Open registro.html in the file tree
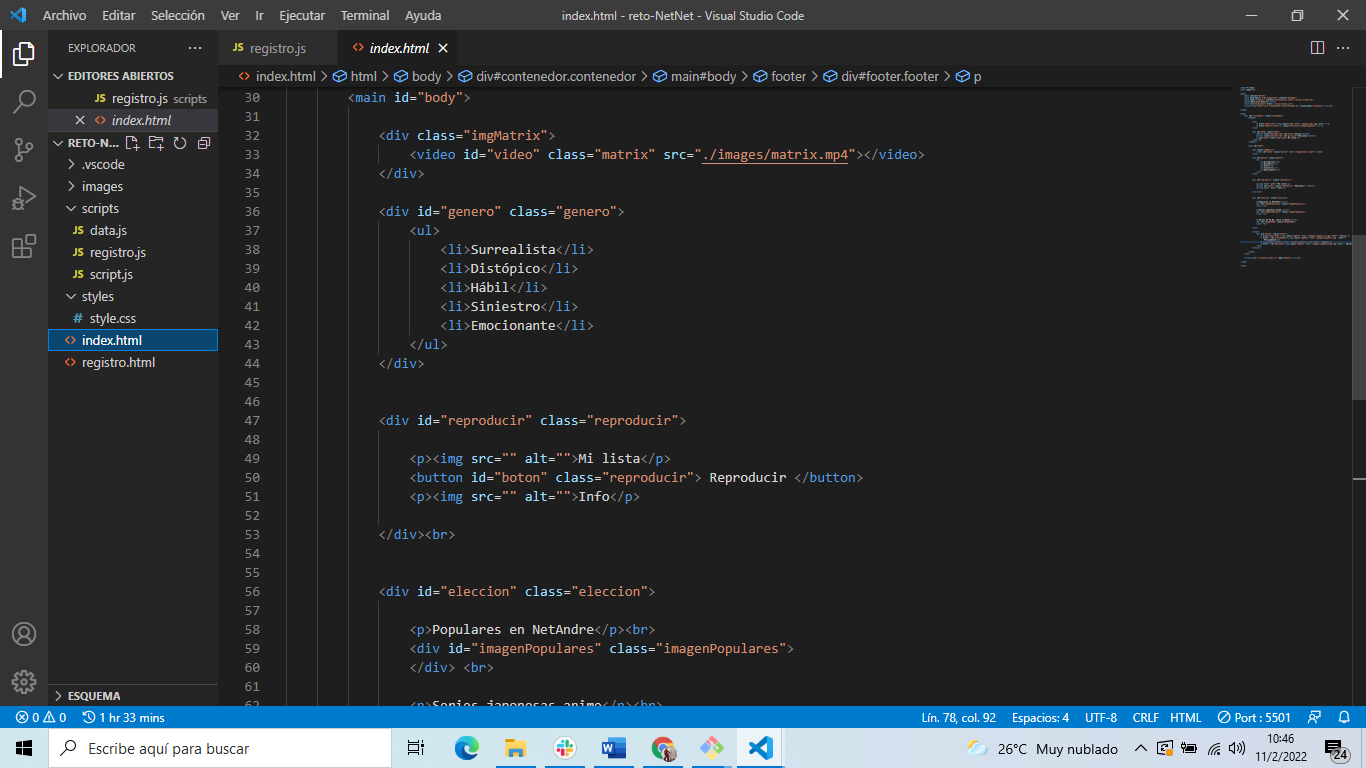This screenshot has width=1366, height=768. (x=133, y=362)
